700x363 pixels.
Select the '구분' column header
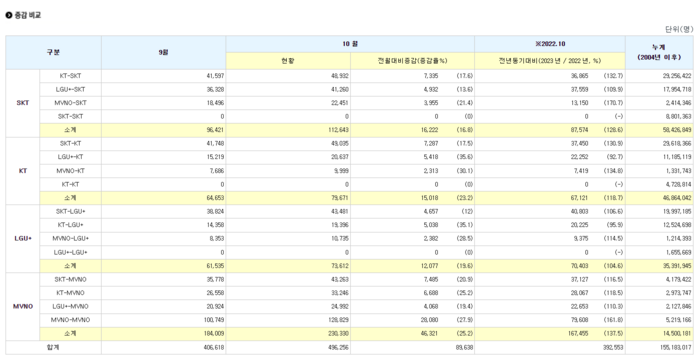[53, 52]
